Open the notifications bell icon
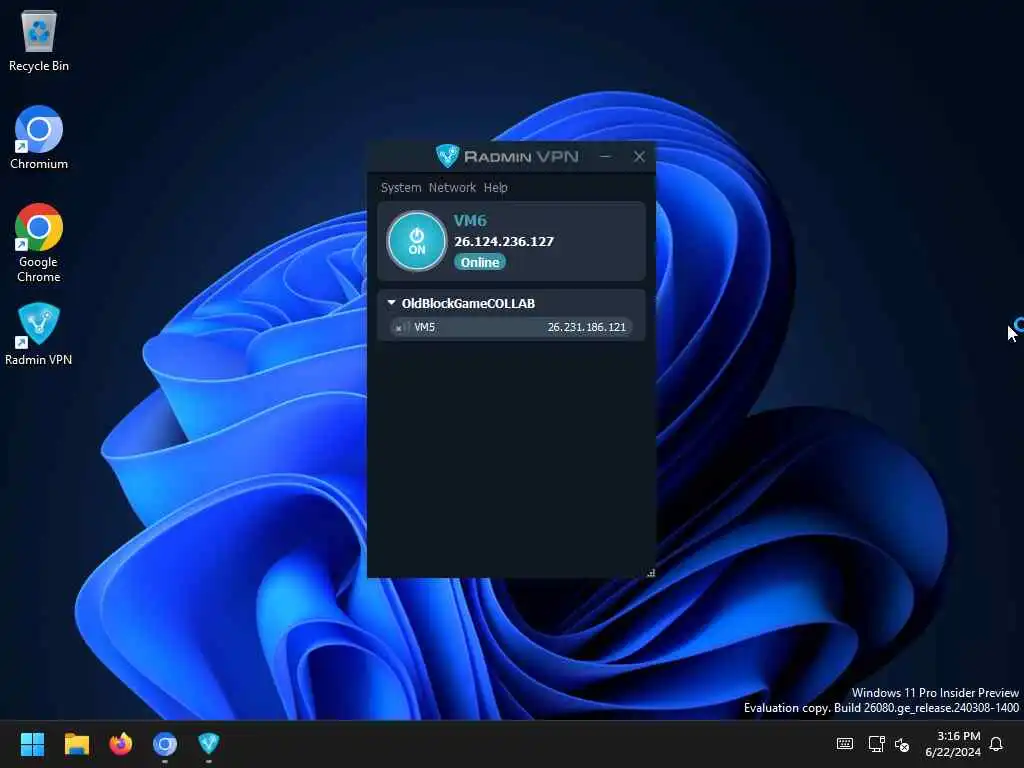Image resolution: width=1024 pixels, height=768 pixels. click(996, 744)
